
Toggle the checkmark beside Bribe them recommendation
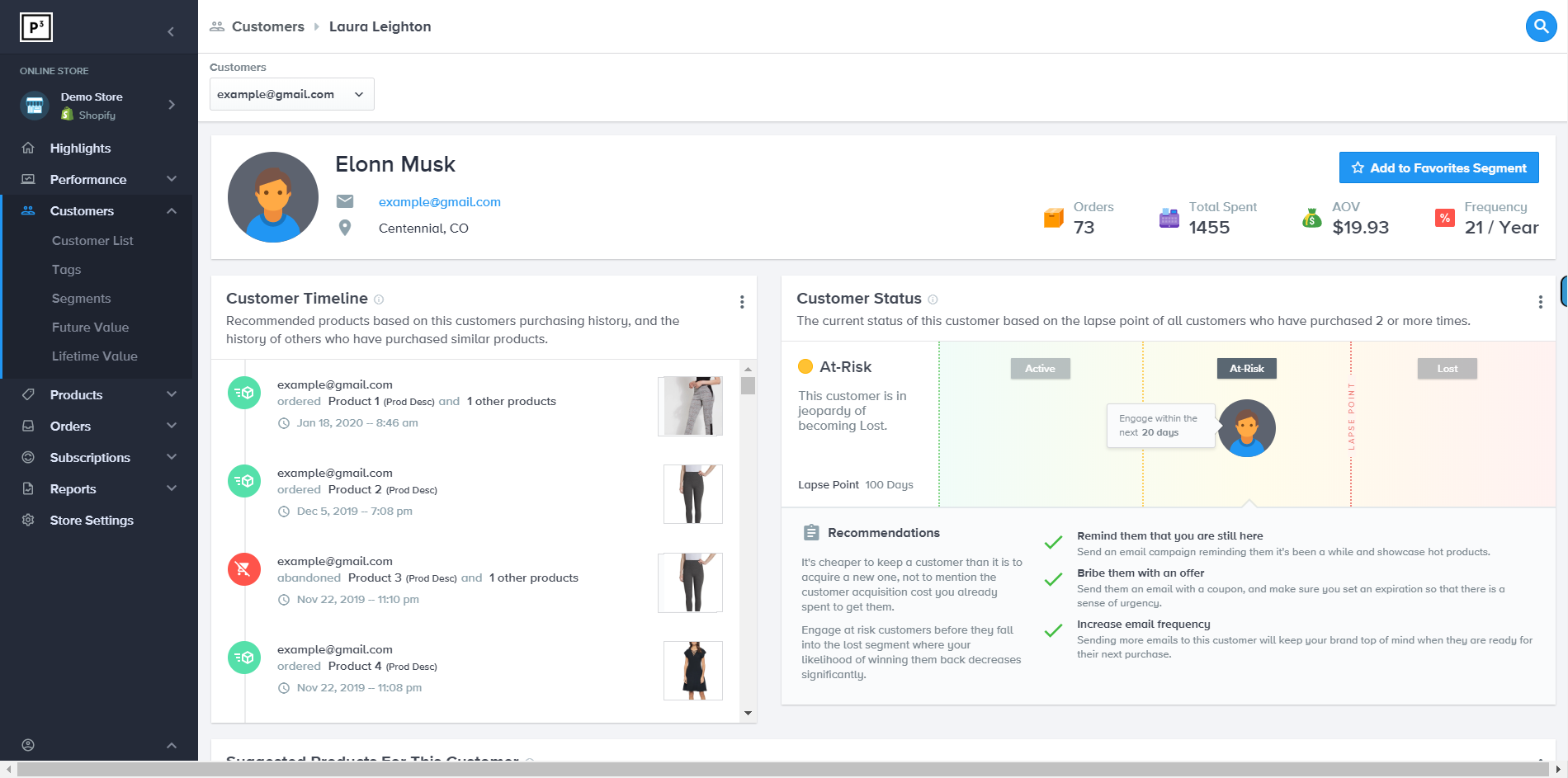(1053, 579)
